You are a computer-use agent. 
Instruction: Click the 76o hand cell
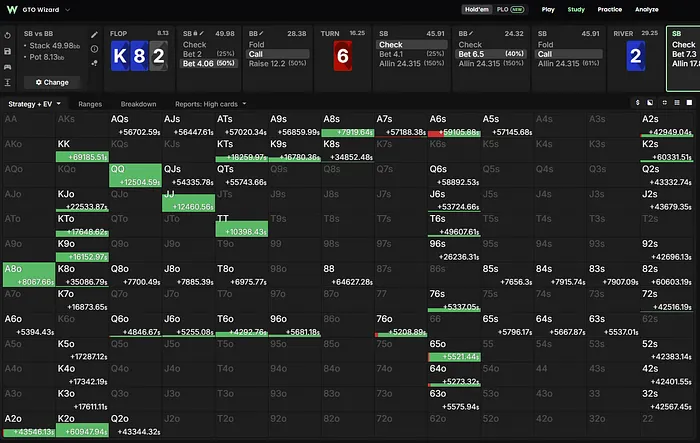pos(401,325)
